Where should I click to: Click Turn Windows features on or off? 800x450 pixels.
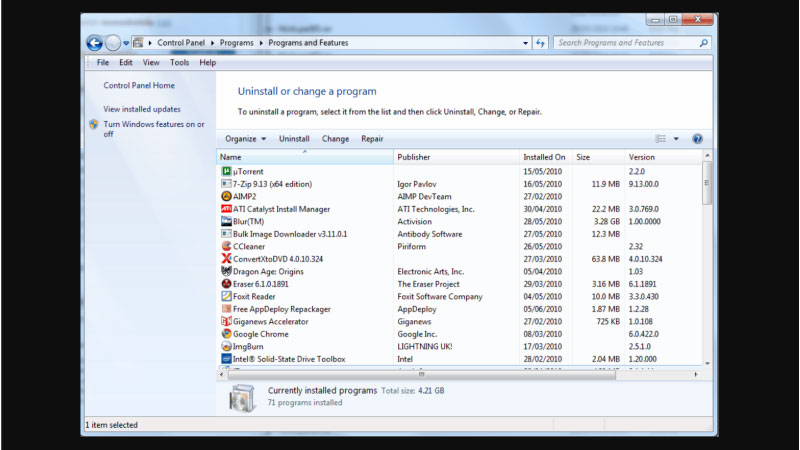(153, 129)
